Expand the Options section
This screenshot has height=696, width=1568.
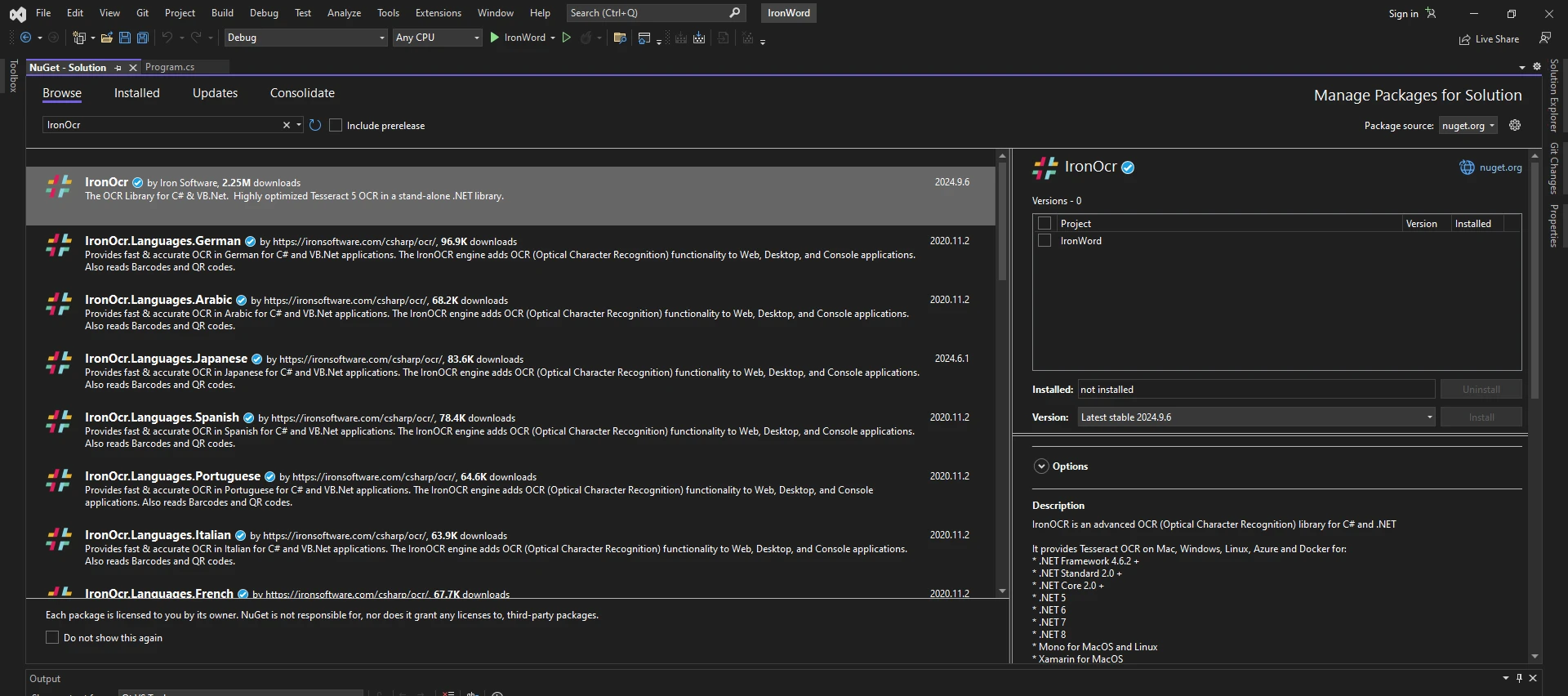tap(1041, 466)
